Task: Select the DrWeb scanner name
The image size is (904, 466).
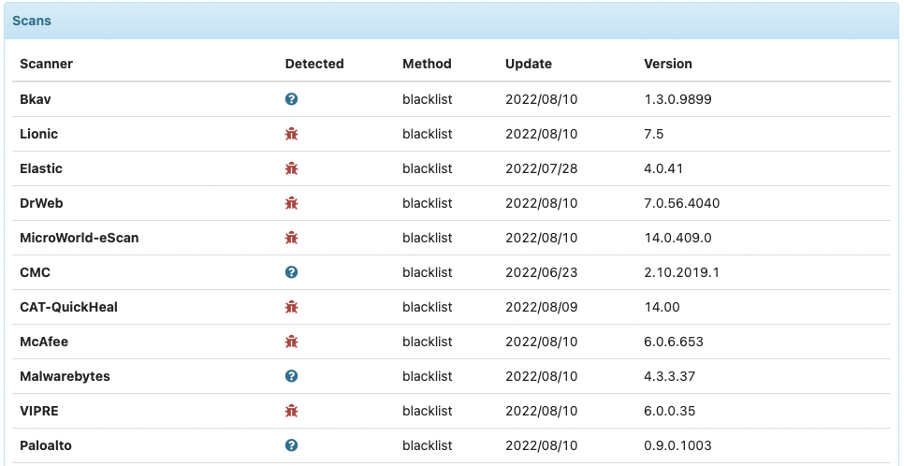Action: [42, 203]
